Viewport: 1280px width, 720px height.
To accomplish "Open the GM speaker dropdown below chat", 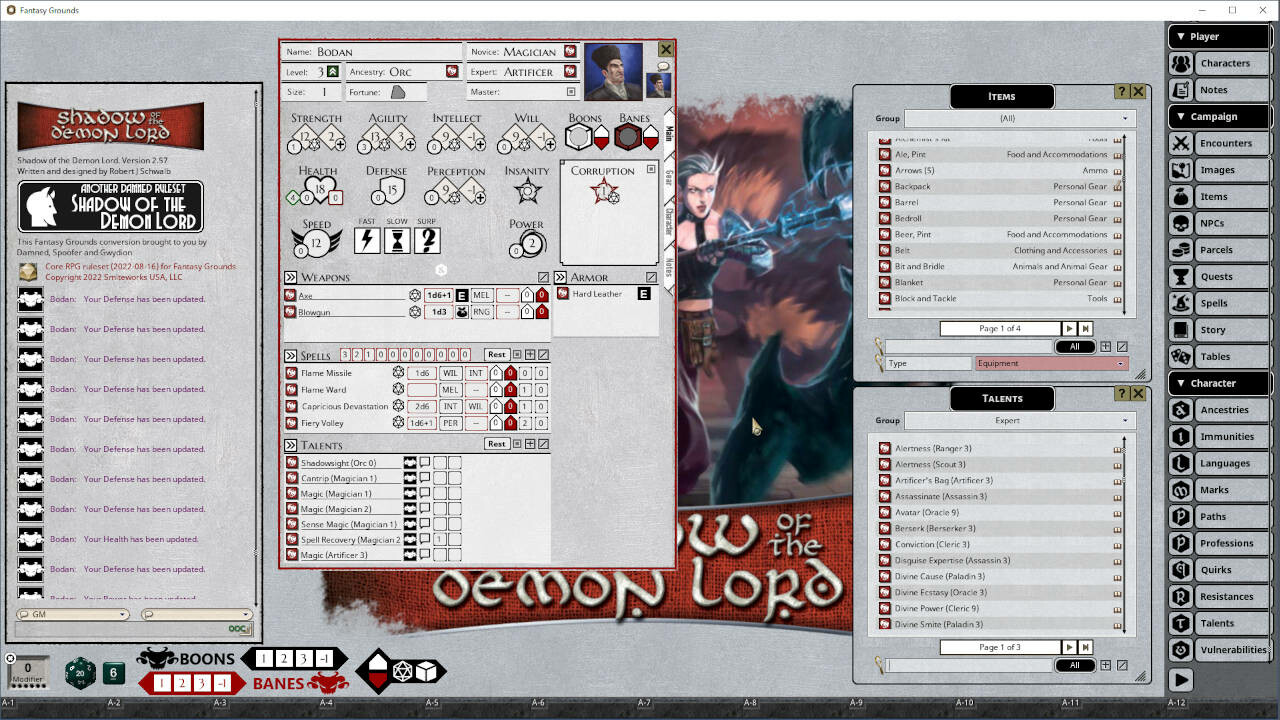I will pos(72,615).
